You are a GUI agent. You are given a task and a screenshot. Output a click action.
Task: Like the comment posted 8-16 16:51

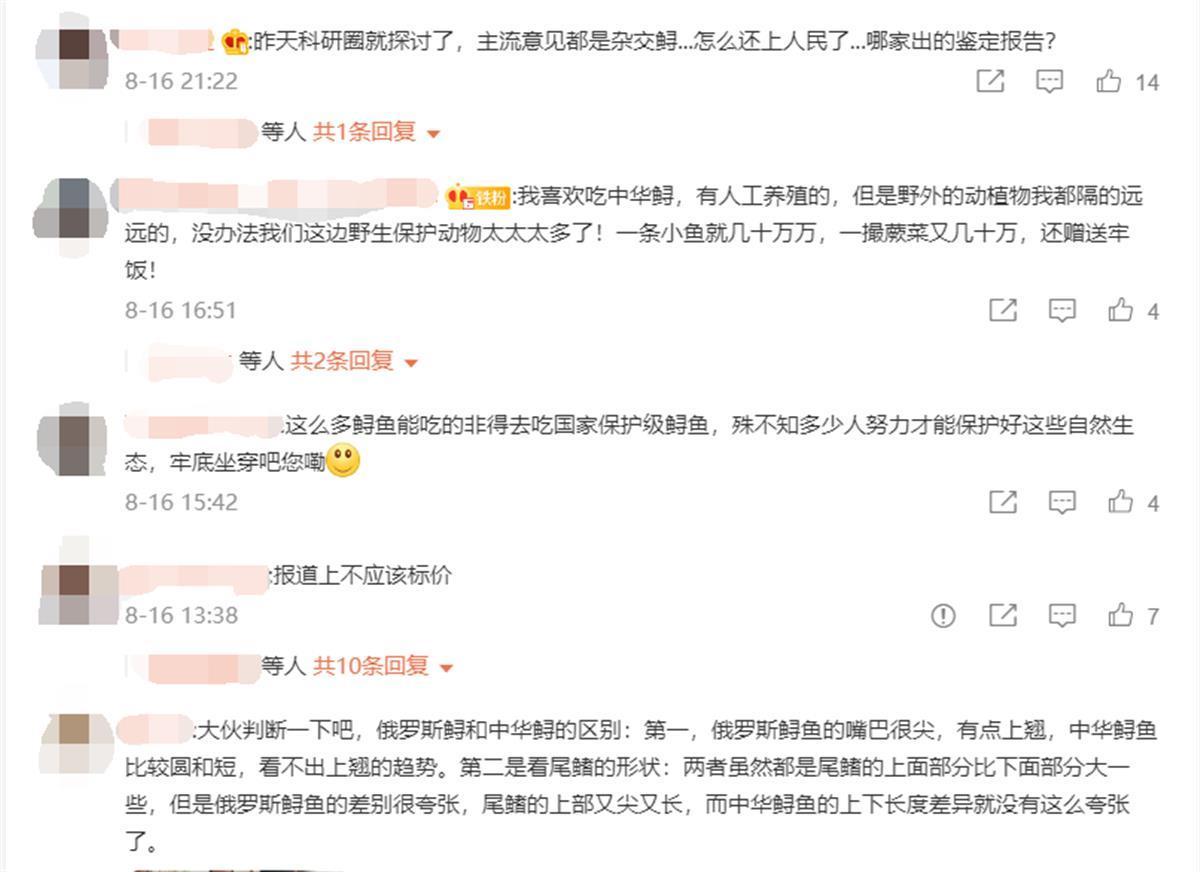click(x=1120, y=311)
